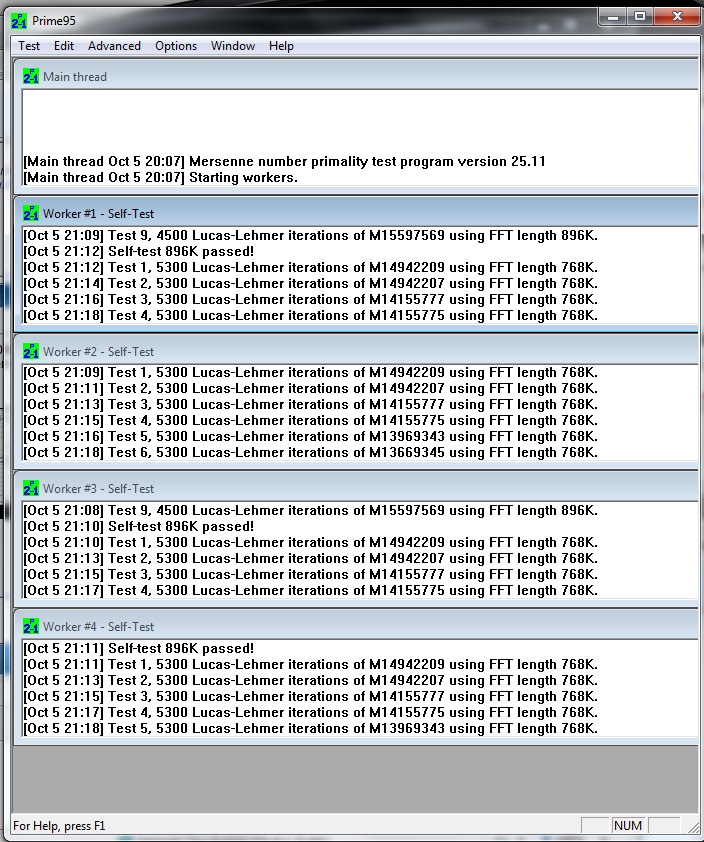Screen dimensions: 704x842
Task: Click the Worker #2 Self-Test window icon
Action: [31, 352]
